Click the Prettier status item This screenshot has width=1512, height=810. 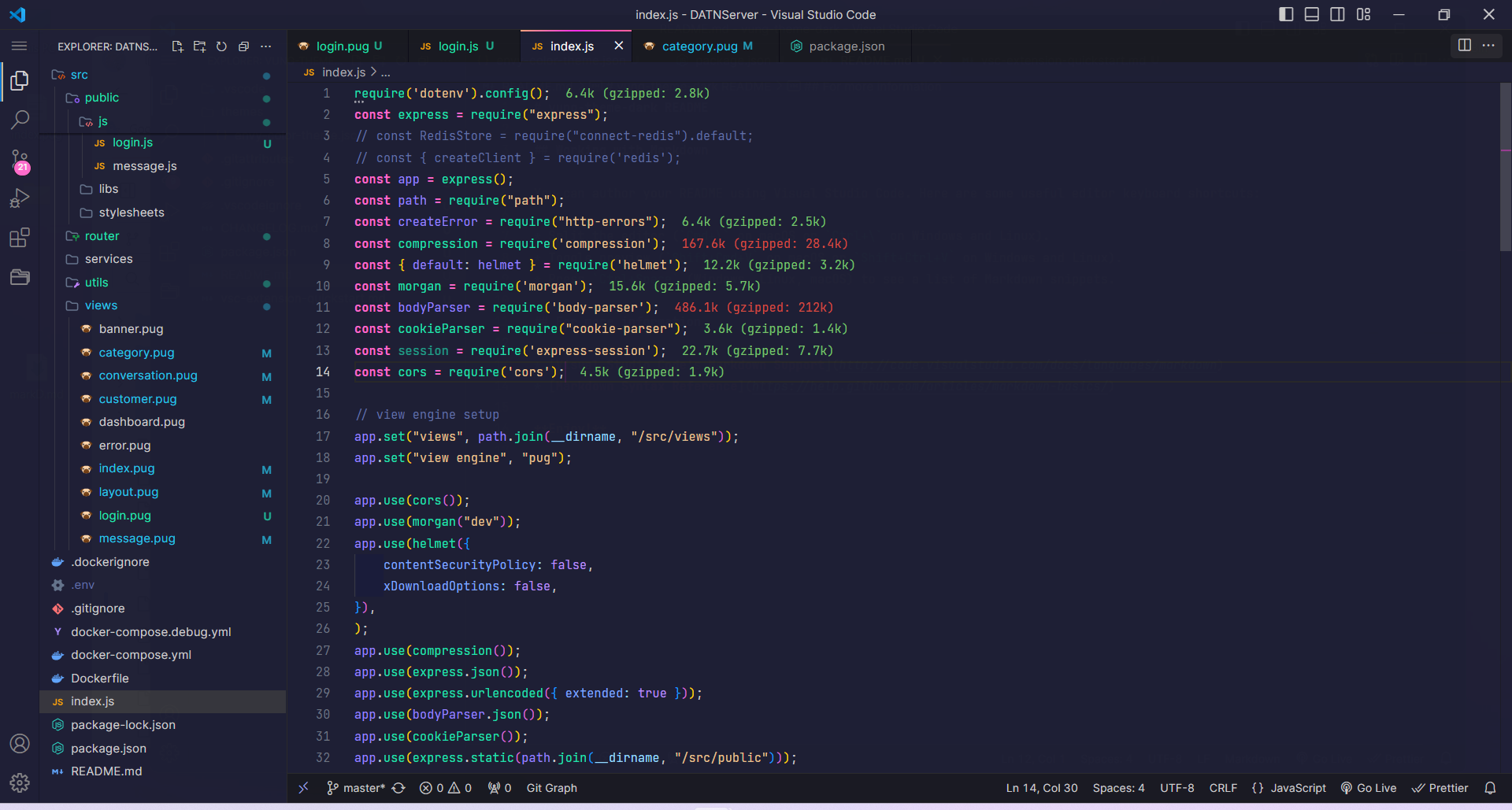(x=1440, y=788)
